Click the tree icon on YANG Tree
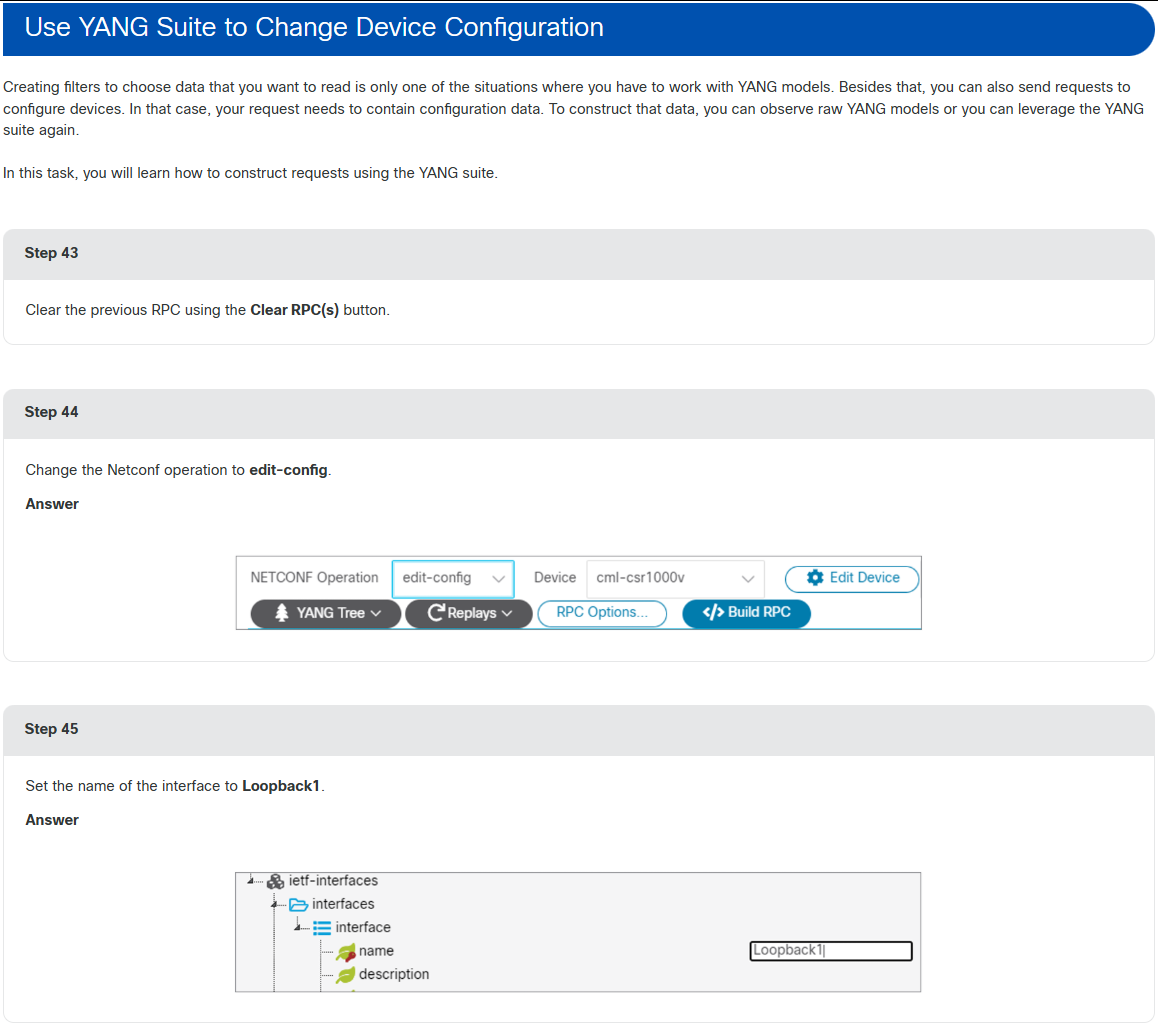Viewport: 1158px width, 1025px height. tap(281, 613)
